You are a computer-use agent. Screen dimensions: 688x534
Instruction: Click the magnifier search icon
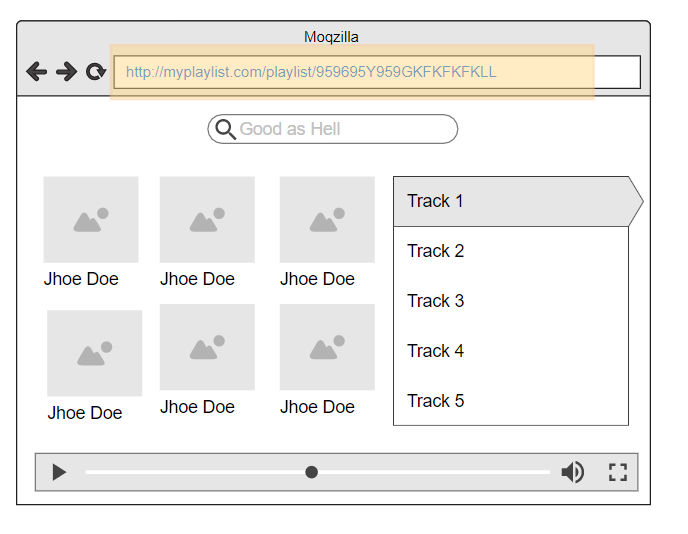click(x=226, y=129)
